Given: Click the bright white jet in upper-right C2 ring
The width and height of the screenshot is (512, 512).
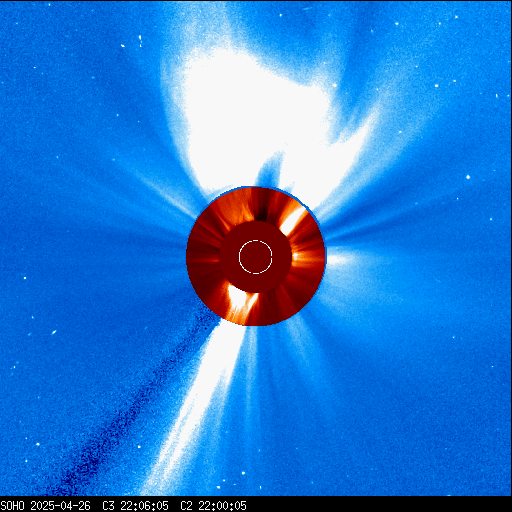Looking at the screenshot, I should click(293, 221).
